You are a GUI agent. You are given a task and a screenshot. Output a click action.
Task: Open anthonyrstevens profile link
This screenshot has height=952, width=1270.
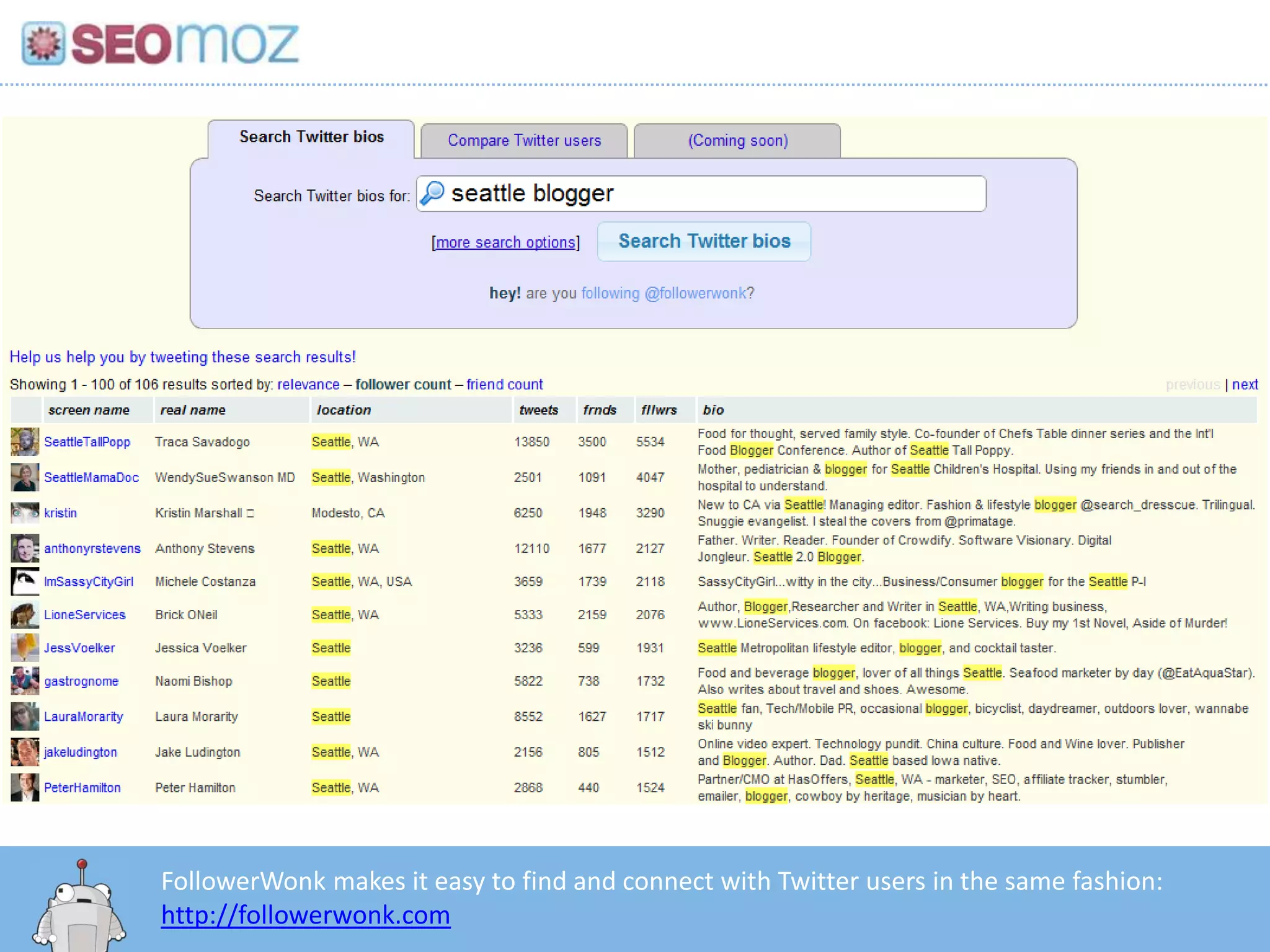coord(92,549)
